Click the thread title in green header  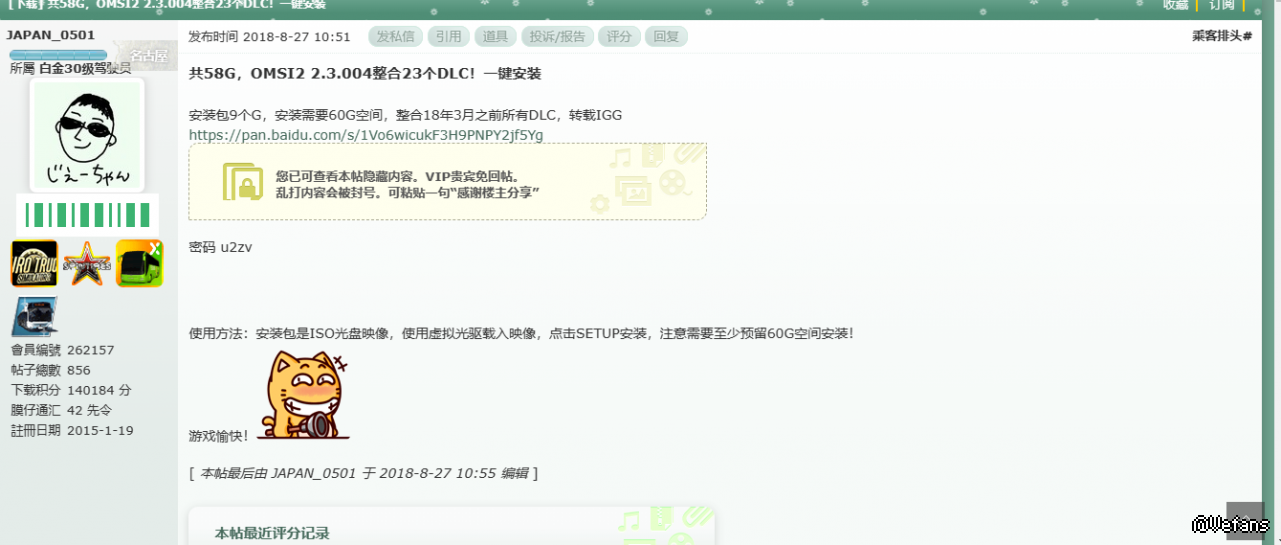click(167, 5)
